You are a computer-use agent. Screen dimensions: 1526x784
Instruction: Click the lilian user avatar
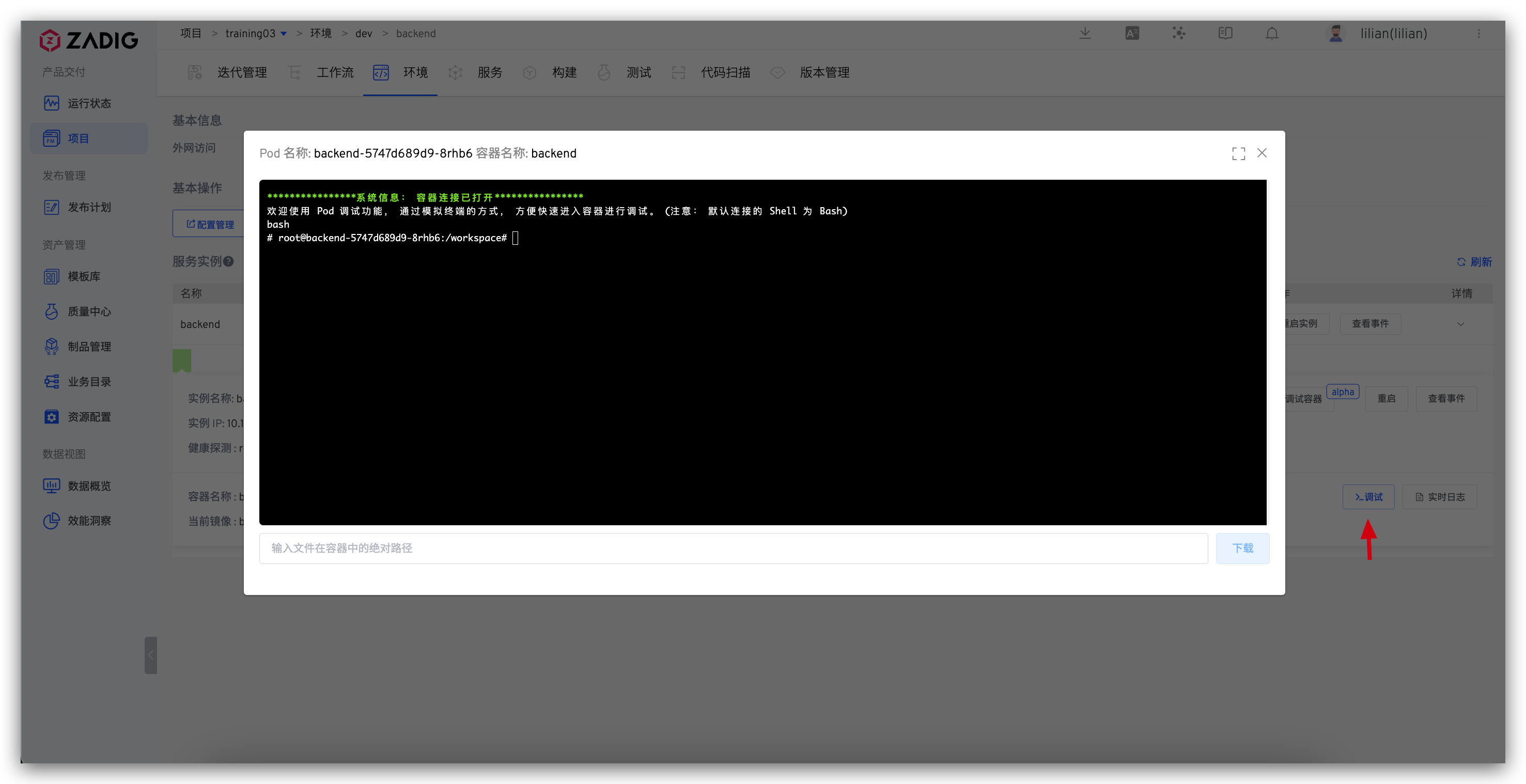click(x=1335, y=33)
